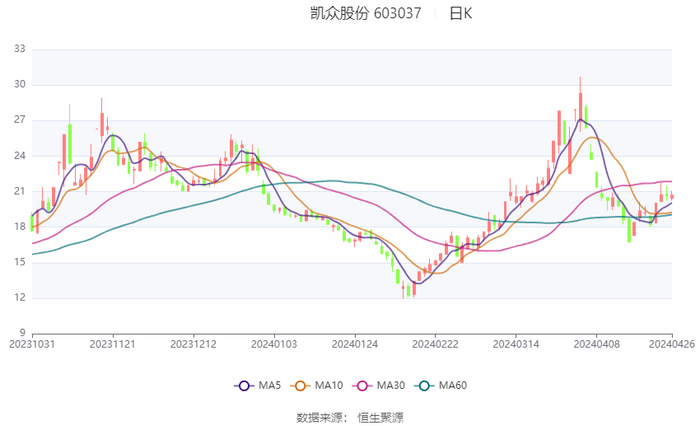Click the 9 price axis label
The height and width of the screenshot is (426, 700).
pos(23,333)
